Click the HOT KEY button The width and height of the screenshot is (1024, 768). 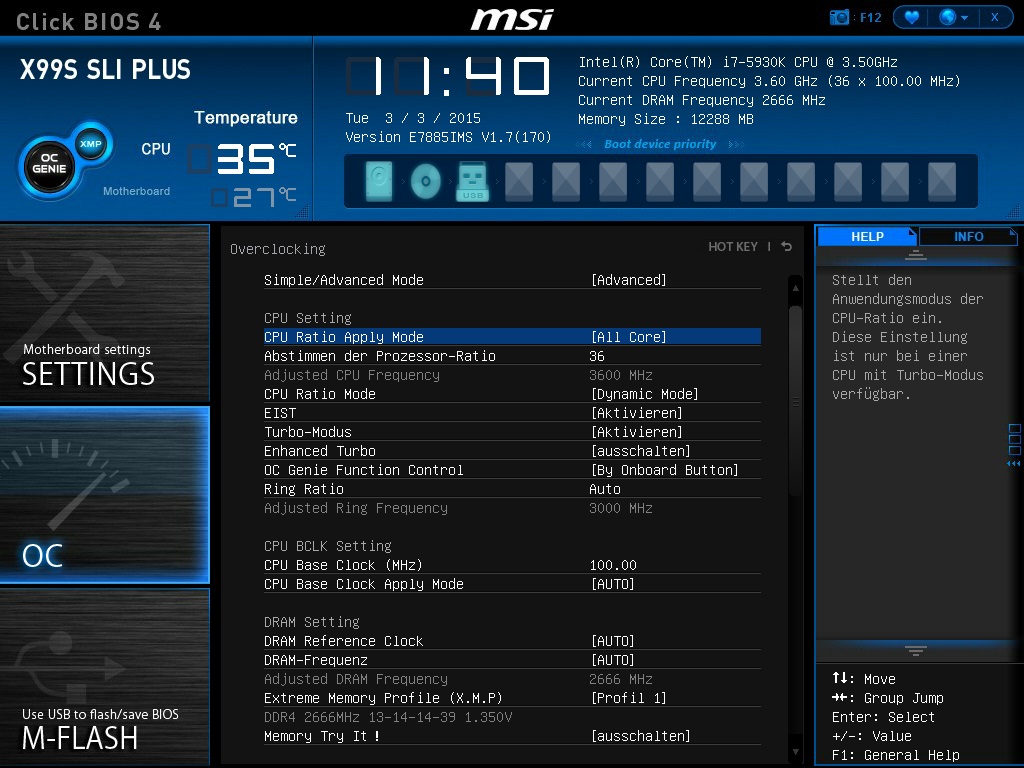coord(733,247)
